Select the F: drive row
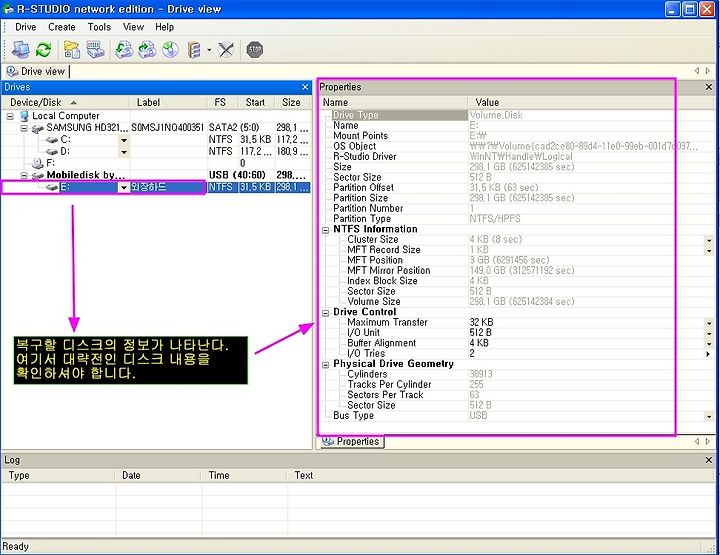720x555 pixels. coord(156,163)
